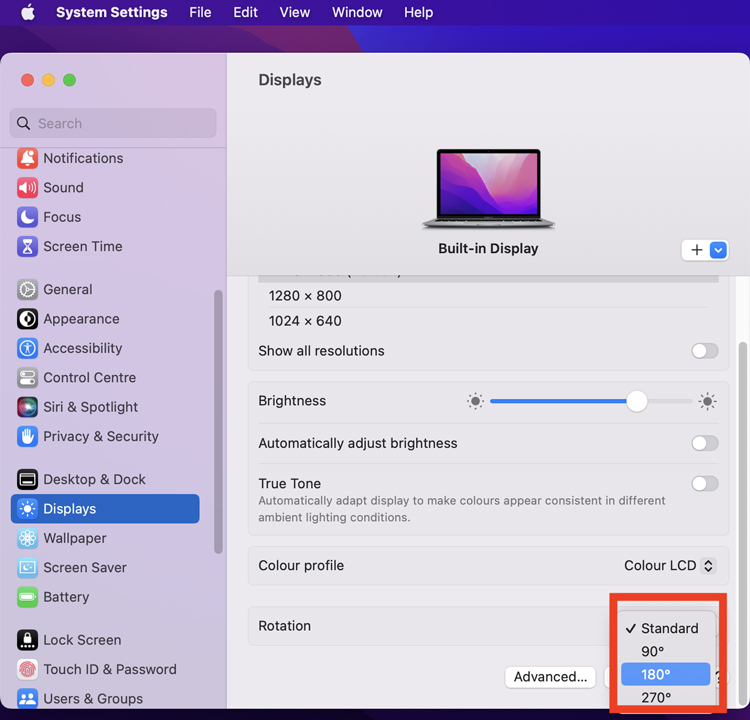Click the Siri & Spotlight icon

pyautogui.click(x=27, y=407)
